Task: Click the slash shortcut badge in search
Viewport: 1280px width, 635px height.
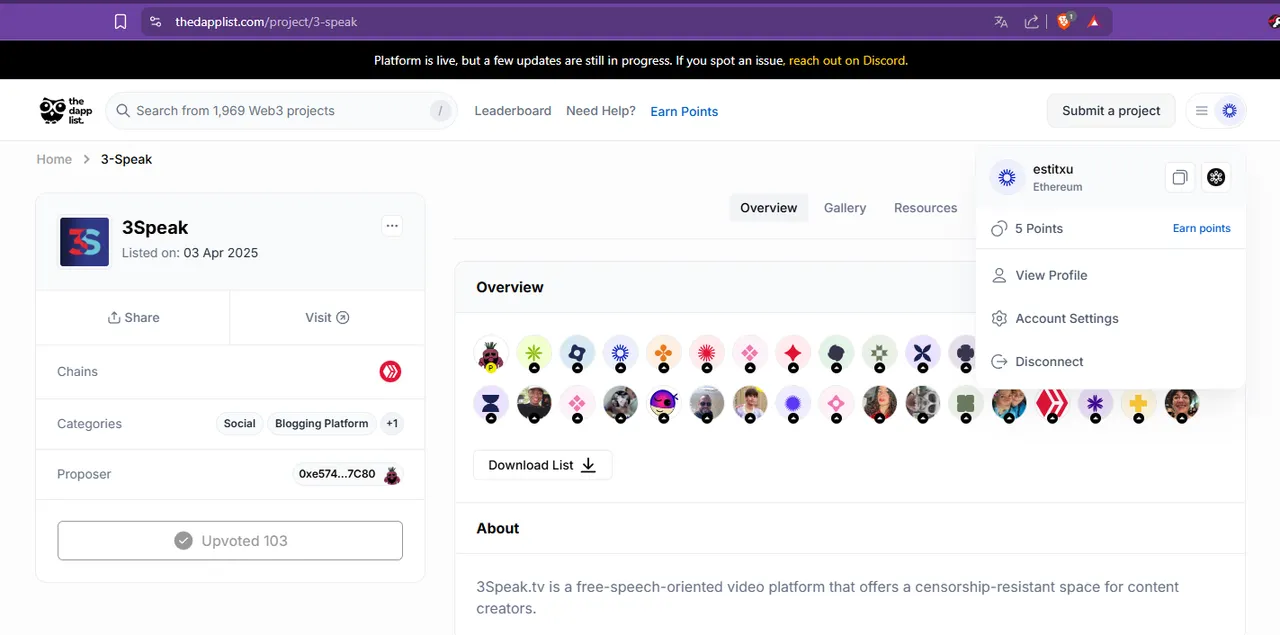Action: (440, 110)
